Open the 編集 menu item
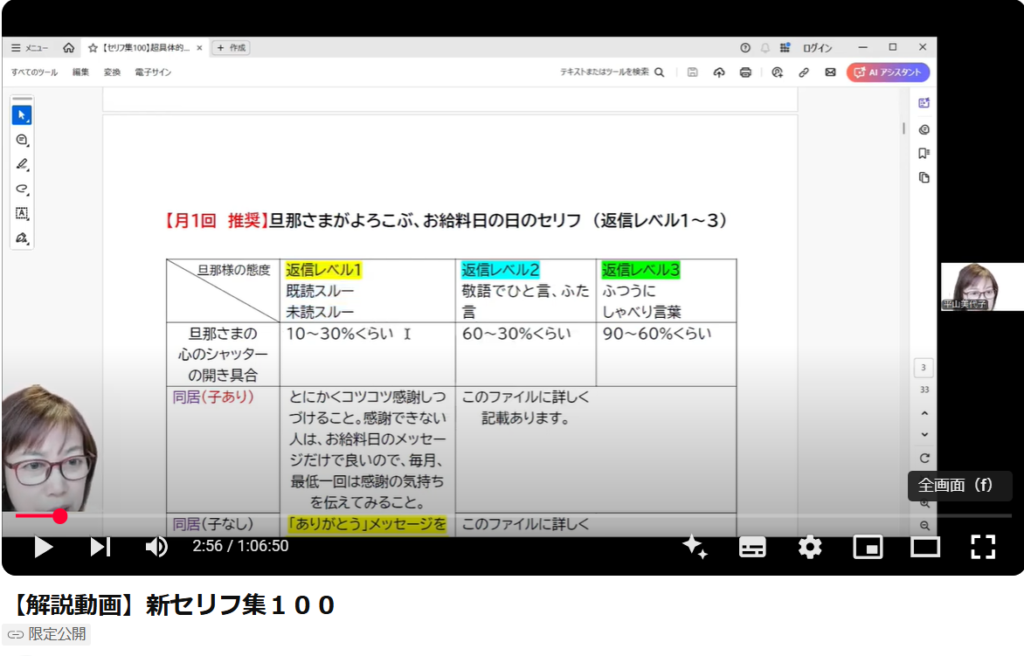The width and height of the screenshot is (1024, 656). (80, 72)
